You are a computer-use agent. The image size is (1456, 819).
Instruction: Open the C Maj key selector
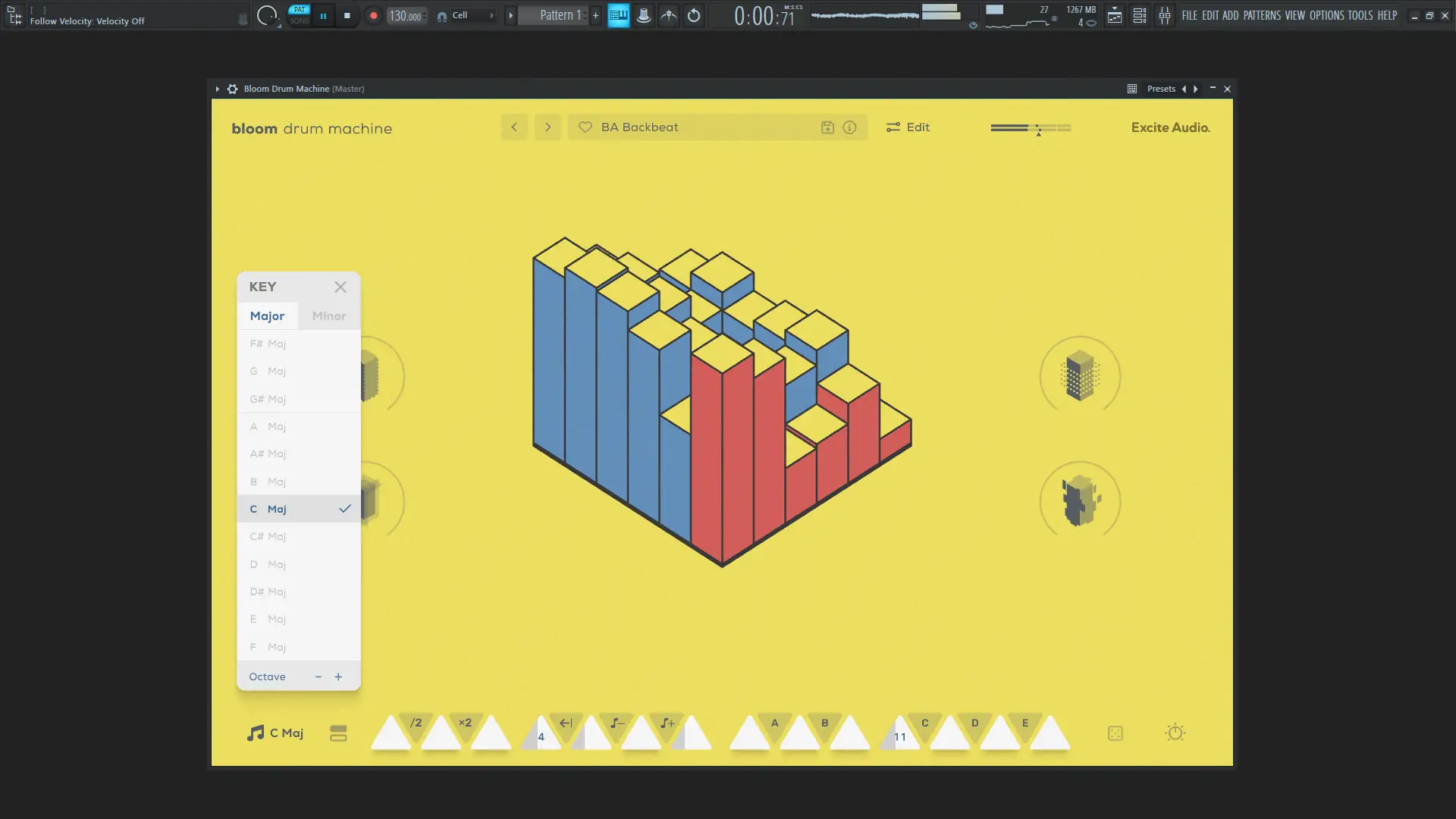[276, 733]
